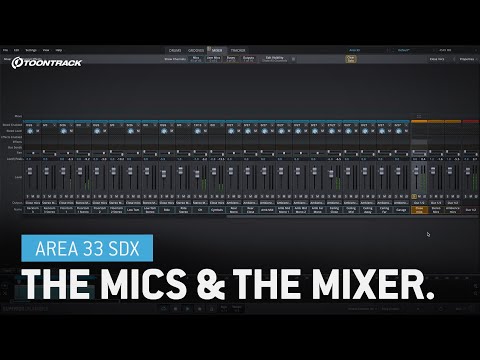The image size is (480, 360).
Task: Toggle bleed mute M beside the Garage knob
Action: coord(406,131)
